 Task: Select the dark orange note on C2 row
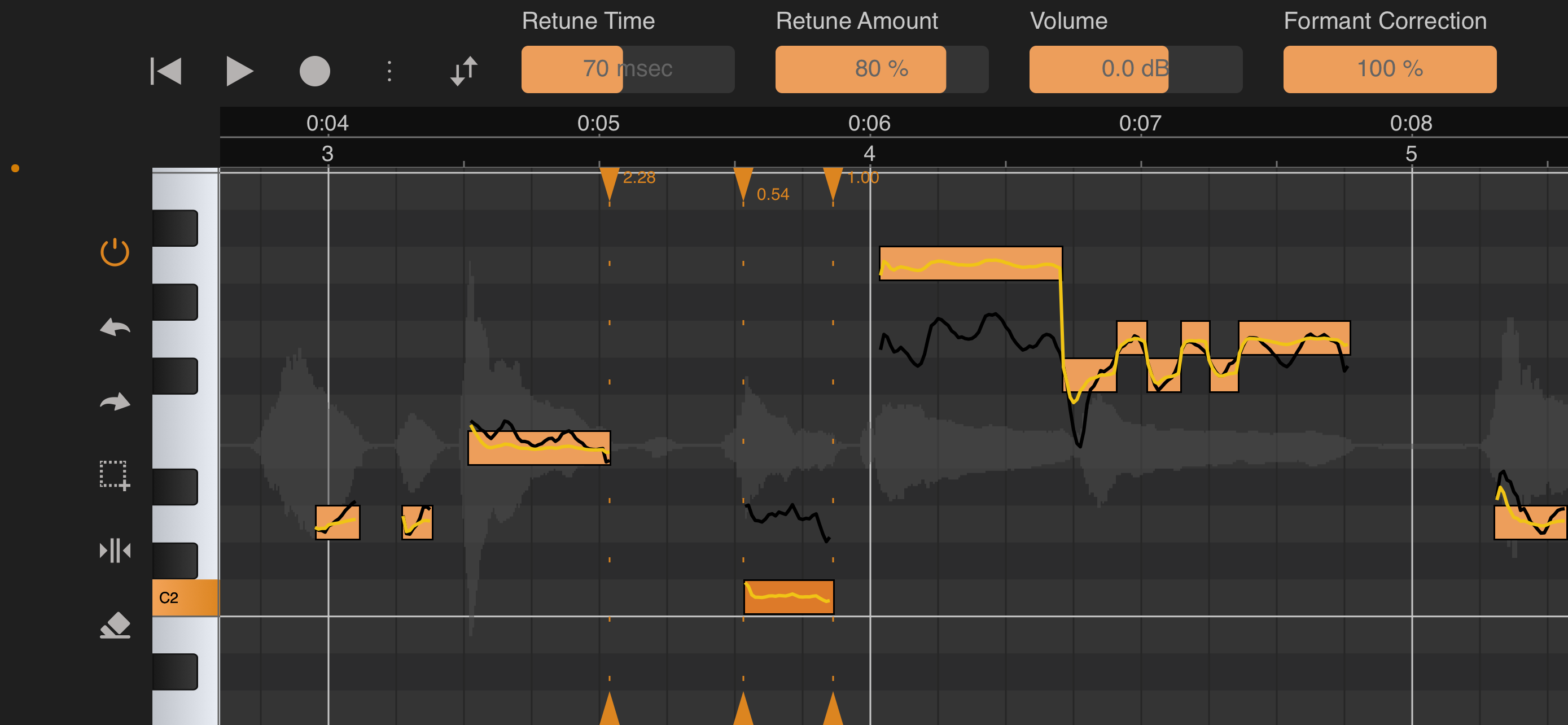point(789,597)
